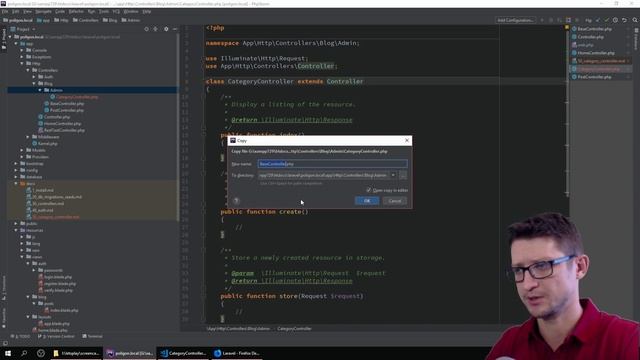This screenshot has width=640, height=360.
Task: Expand the bootstrap folder
Action: (16, 163)
